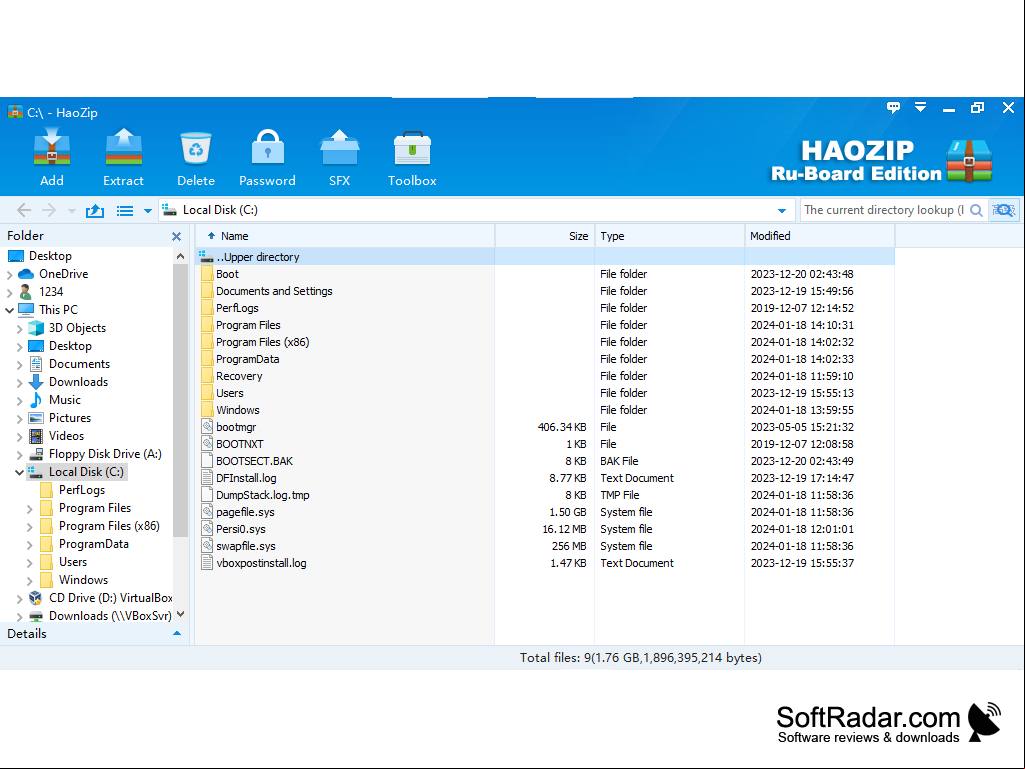This screenshot has height=769, width=1025.
Task: Toggle the eye icon beside search
Action: pos(1004,210)
